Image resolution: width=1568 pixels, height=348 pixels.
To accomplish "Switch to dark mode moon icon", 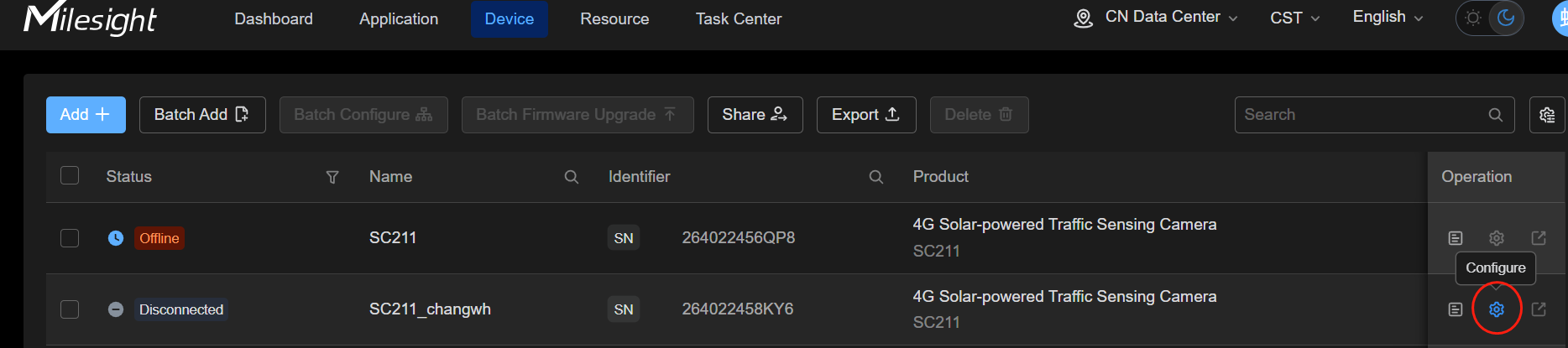I will (1506, 18).
